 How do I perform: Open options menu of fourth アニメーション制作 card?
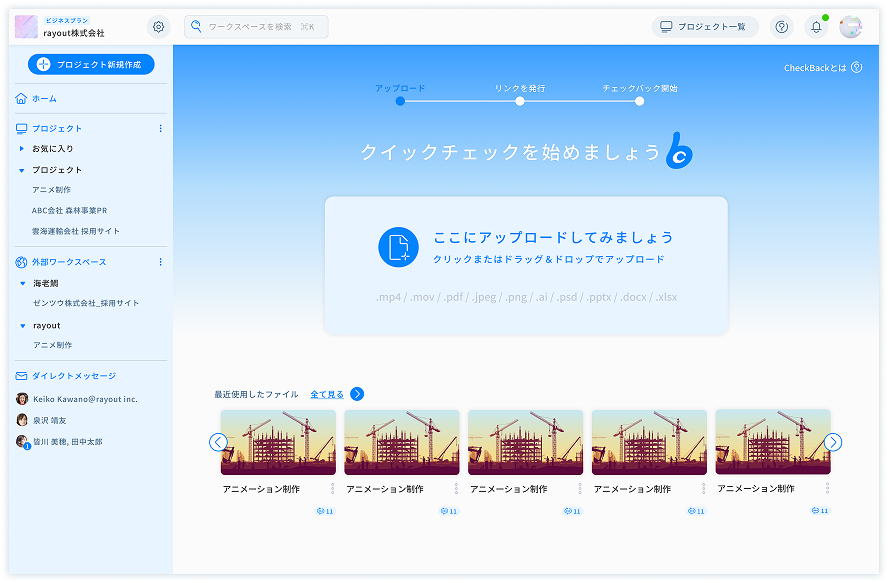click(x=703, y=488)
